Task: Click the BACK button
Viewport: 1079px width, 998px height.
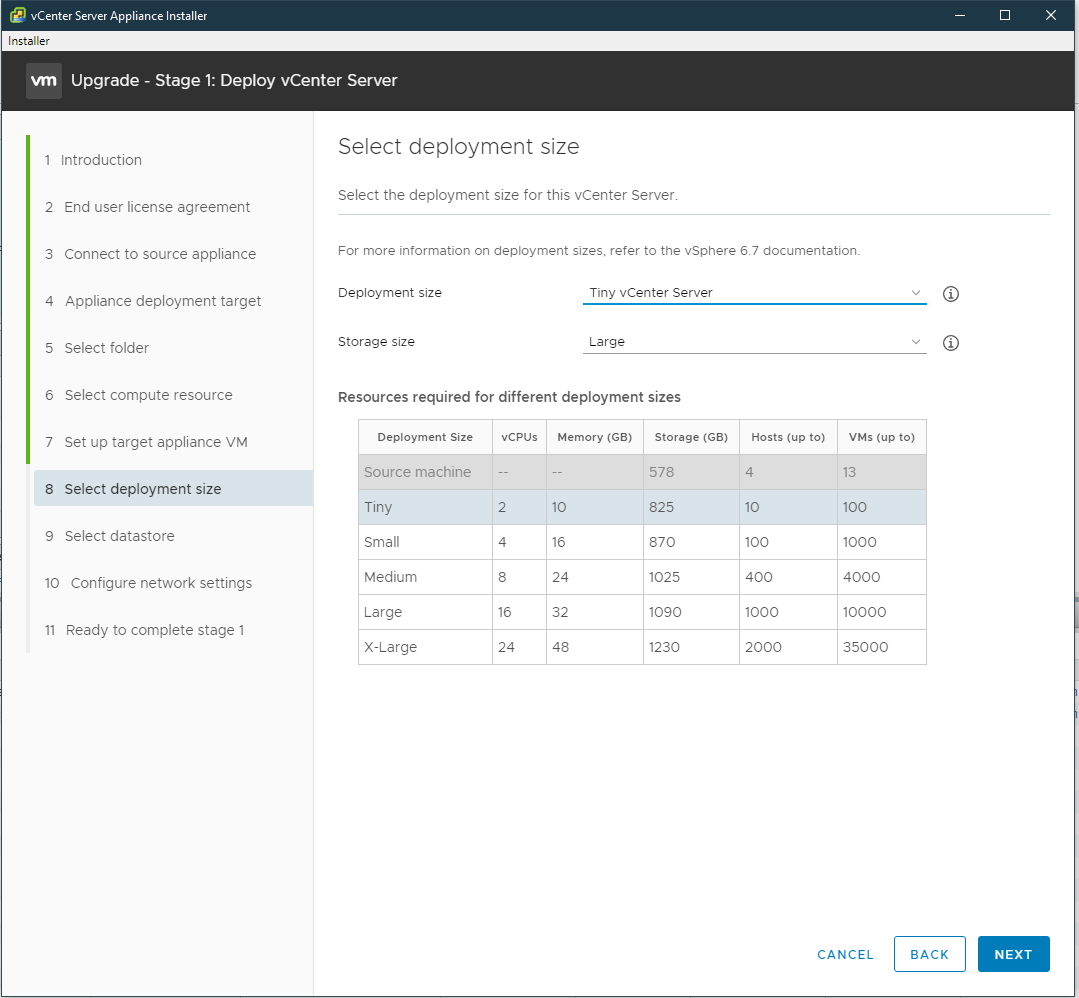Action: tap(929, 954)
